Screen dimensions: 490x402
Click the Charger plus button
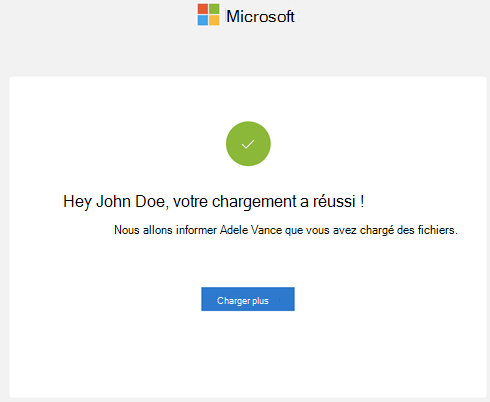(x=248, y=299)
